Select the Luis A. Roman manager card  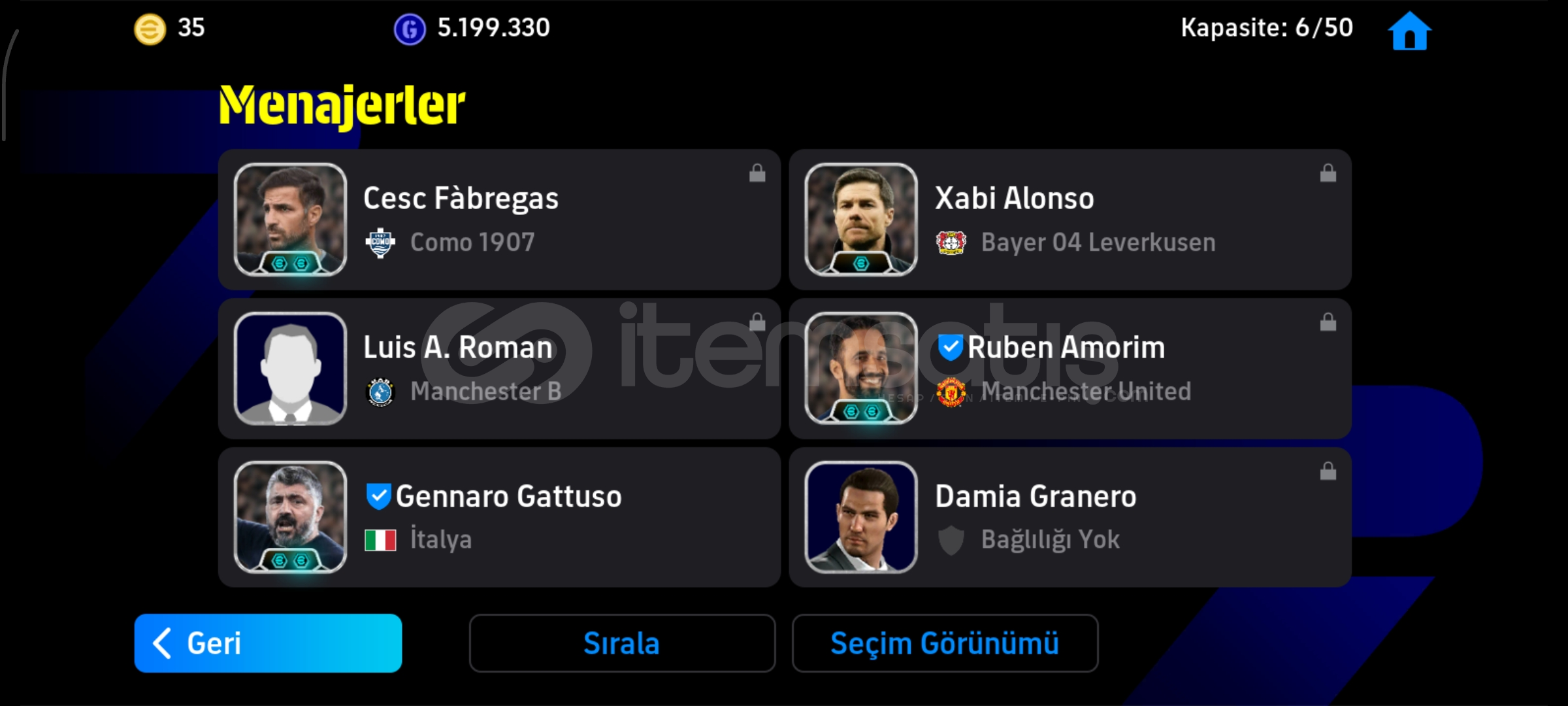point(499,369)
